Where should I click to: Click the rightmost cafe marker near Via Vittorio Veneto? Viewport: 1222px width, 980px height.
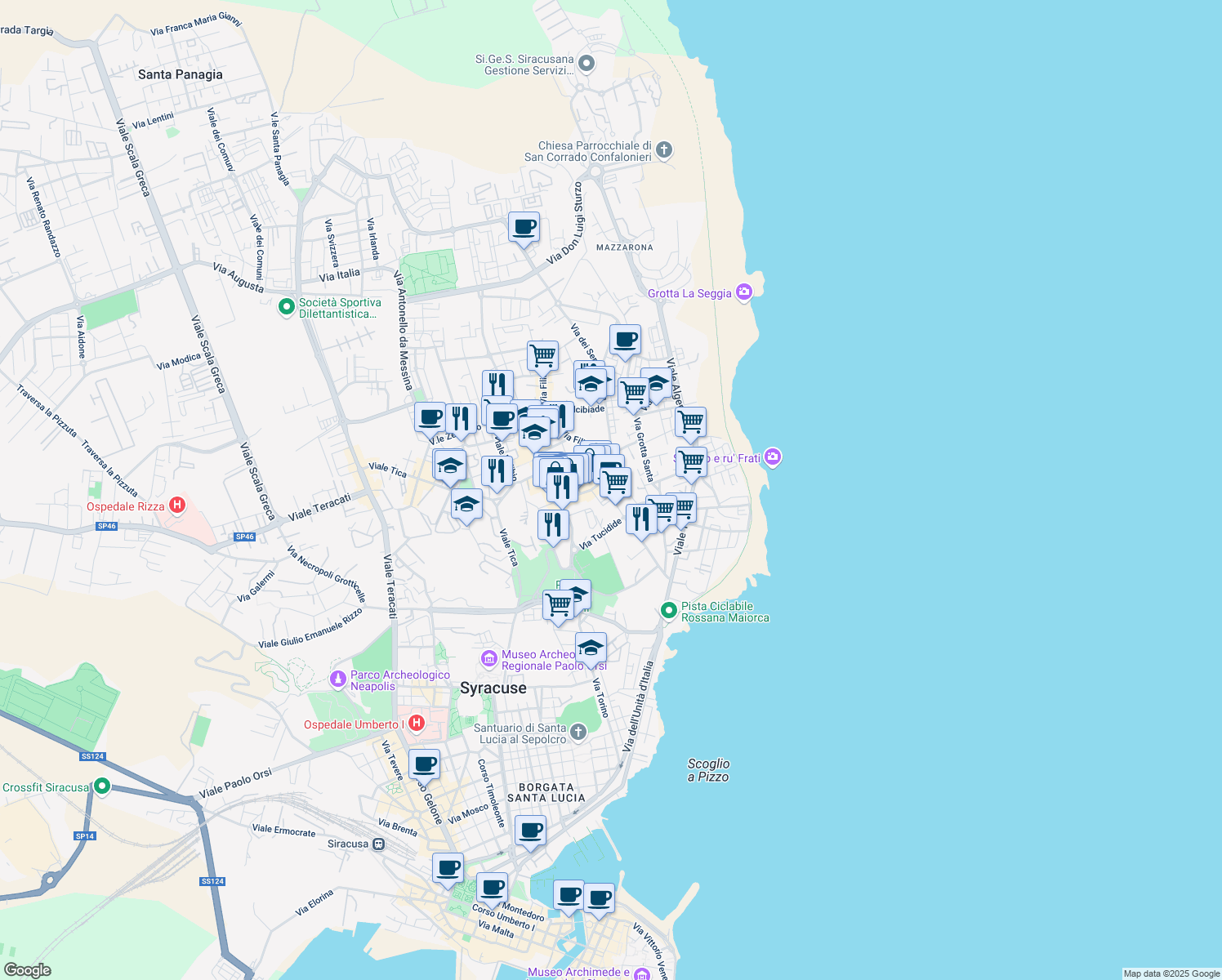coord(599,899)
